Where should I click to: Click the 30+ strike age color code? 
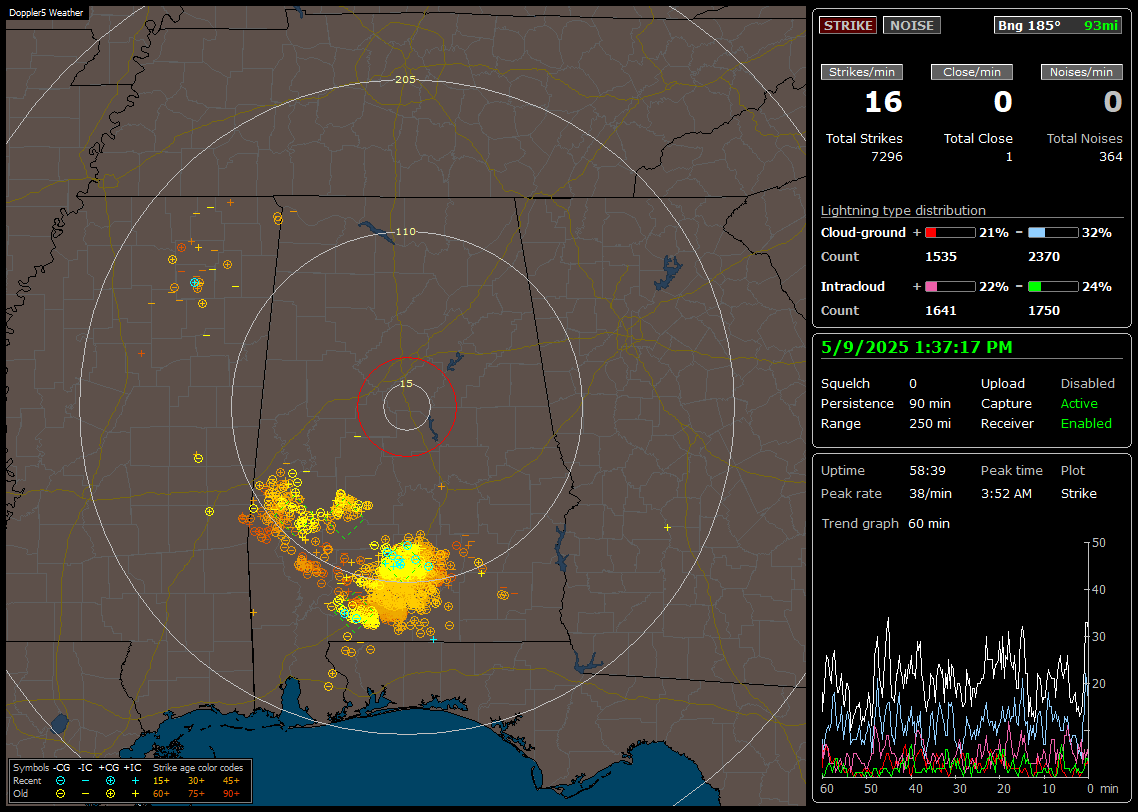click(196, 781)
